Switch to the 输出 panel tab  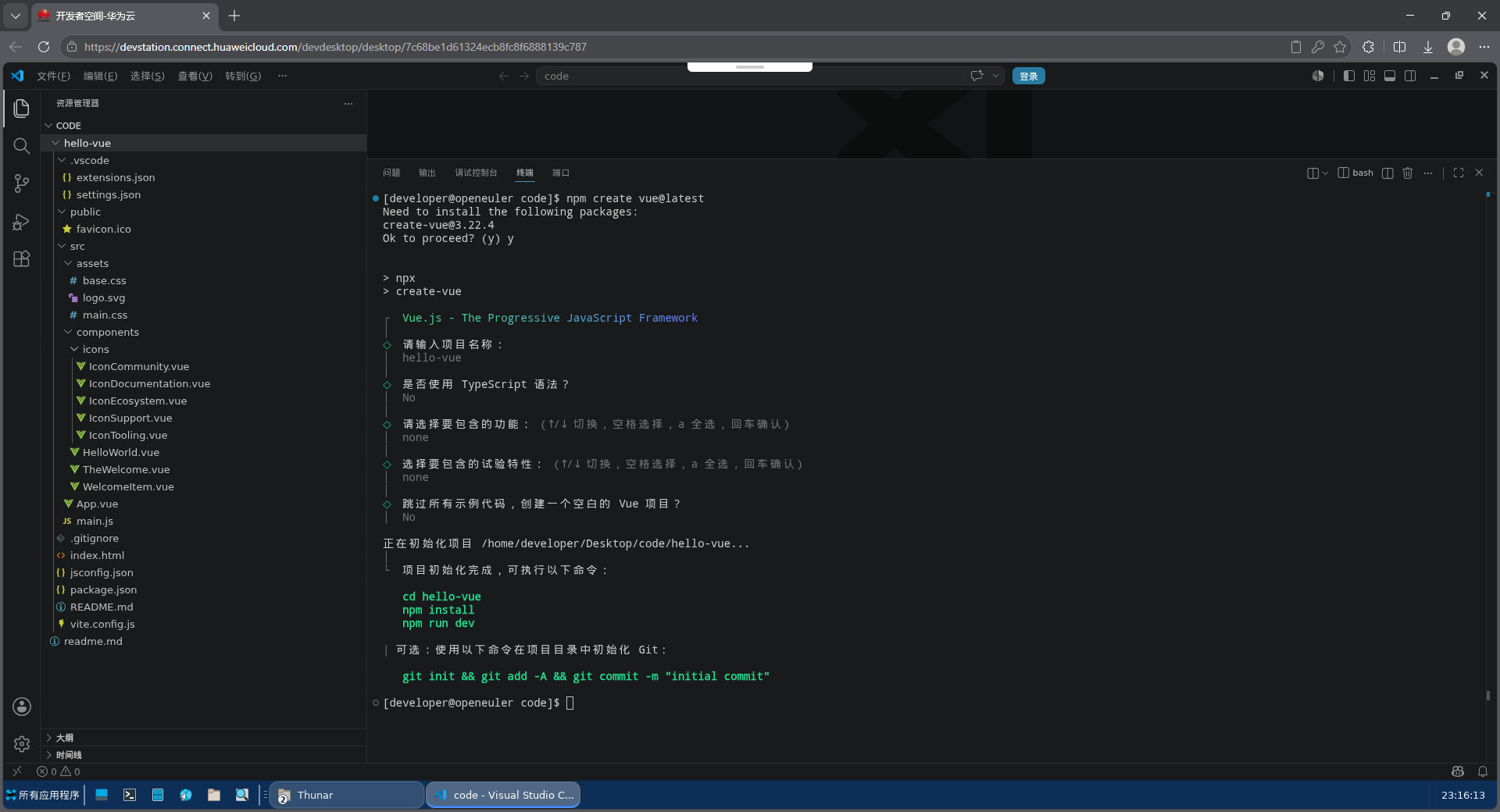tap(427, 173)
